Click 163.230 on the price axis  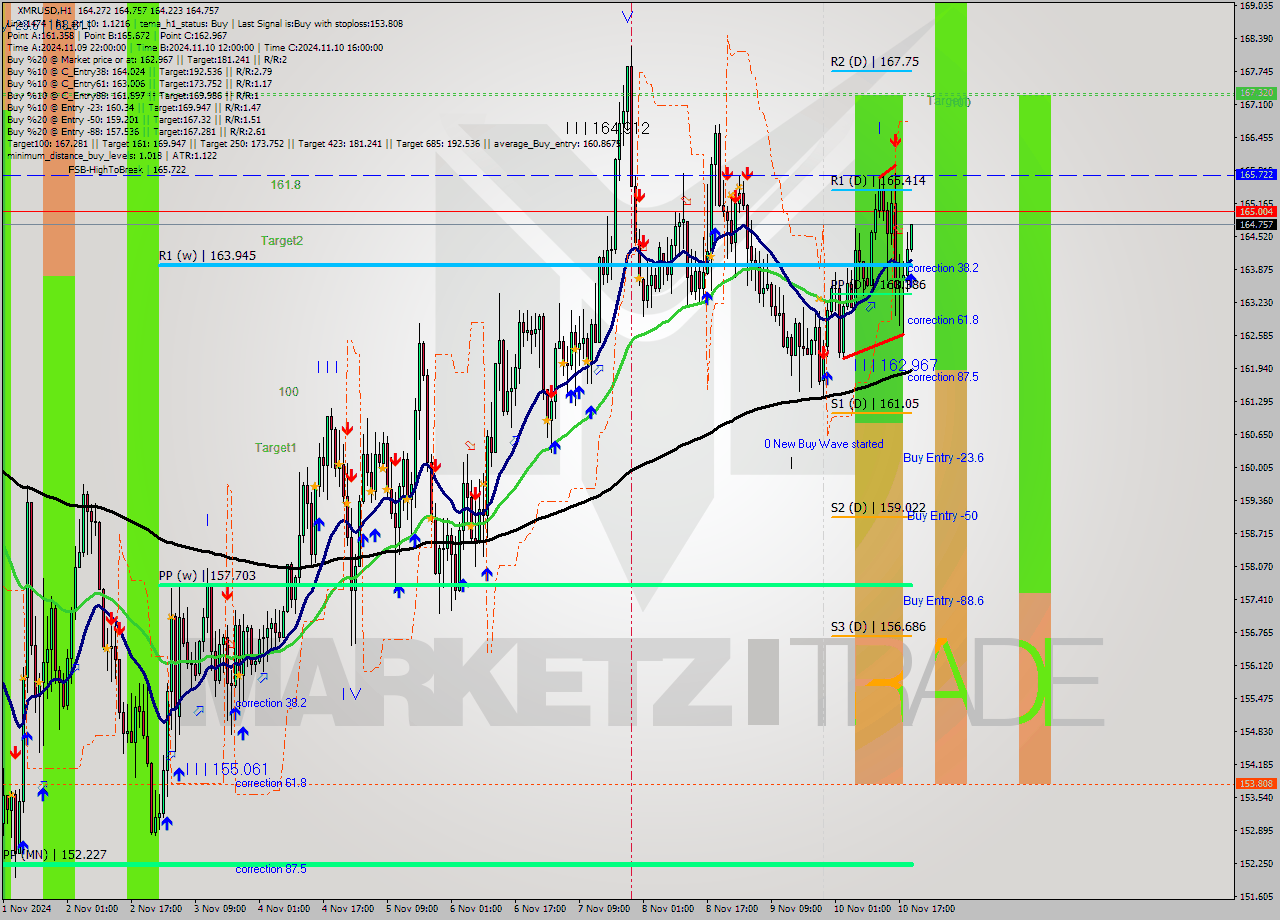pos(1256,302)
